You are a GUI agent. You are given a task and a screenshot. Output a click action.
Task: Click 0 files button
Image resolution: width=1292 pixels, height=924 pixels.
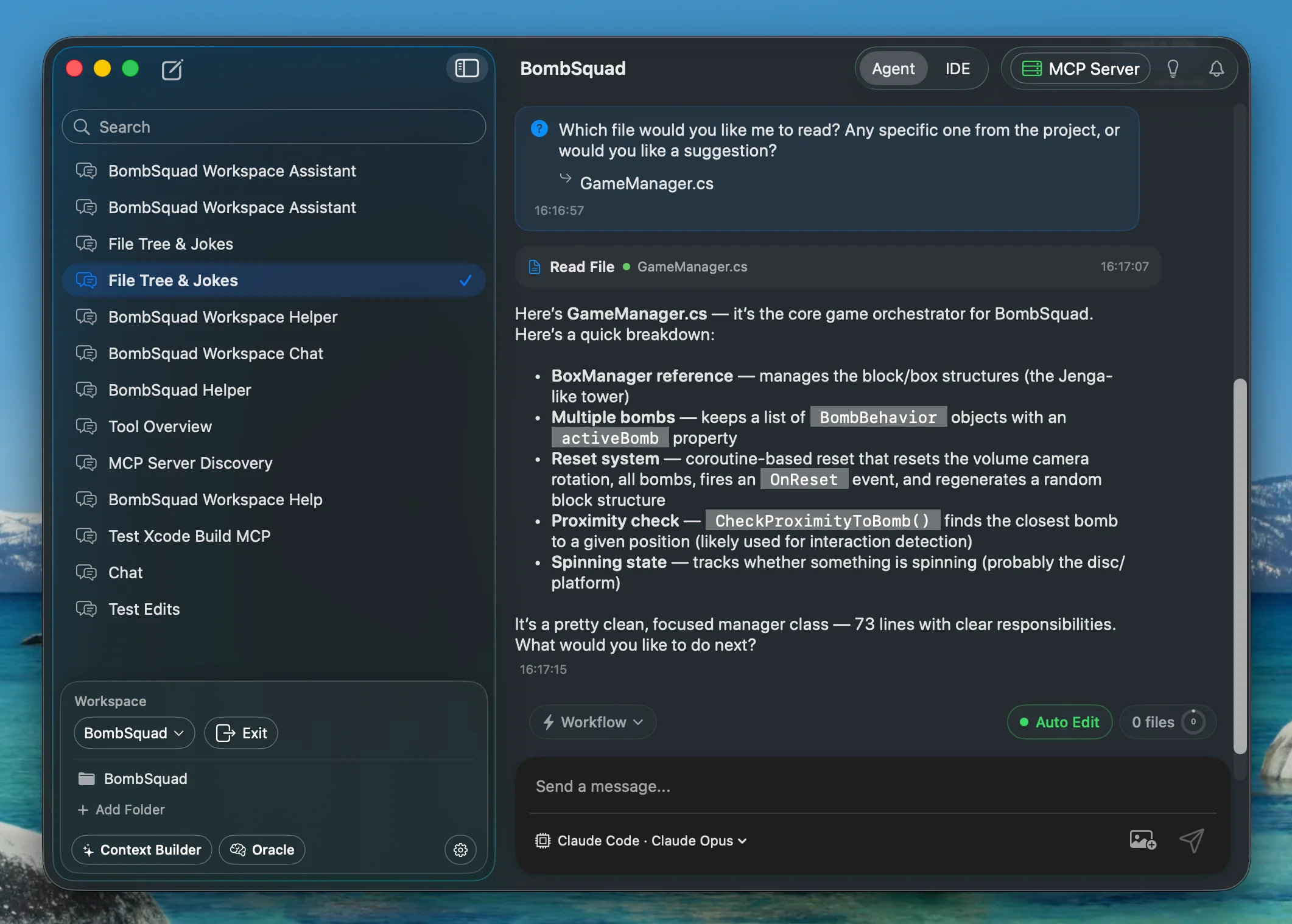coord(1167,722)
